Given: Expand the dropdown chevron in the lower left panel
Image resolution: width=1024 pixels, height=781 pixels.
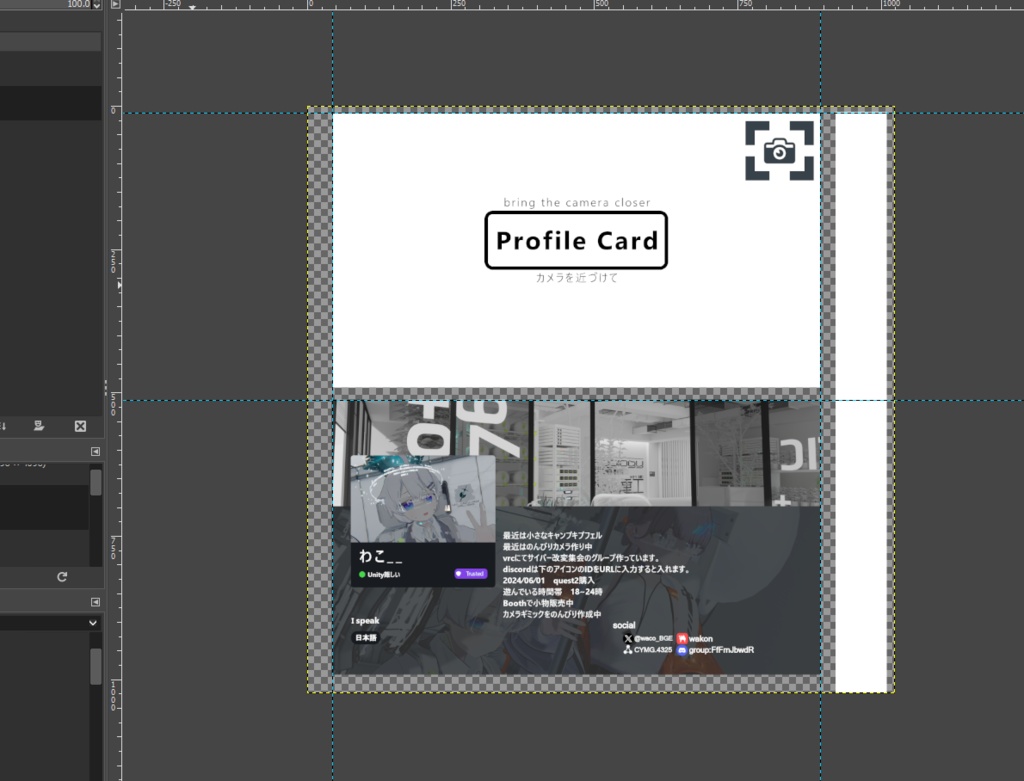Looking at the screenshot, I should tap(93, 623).
